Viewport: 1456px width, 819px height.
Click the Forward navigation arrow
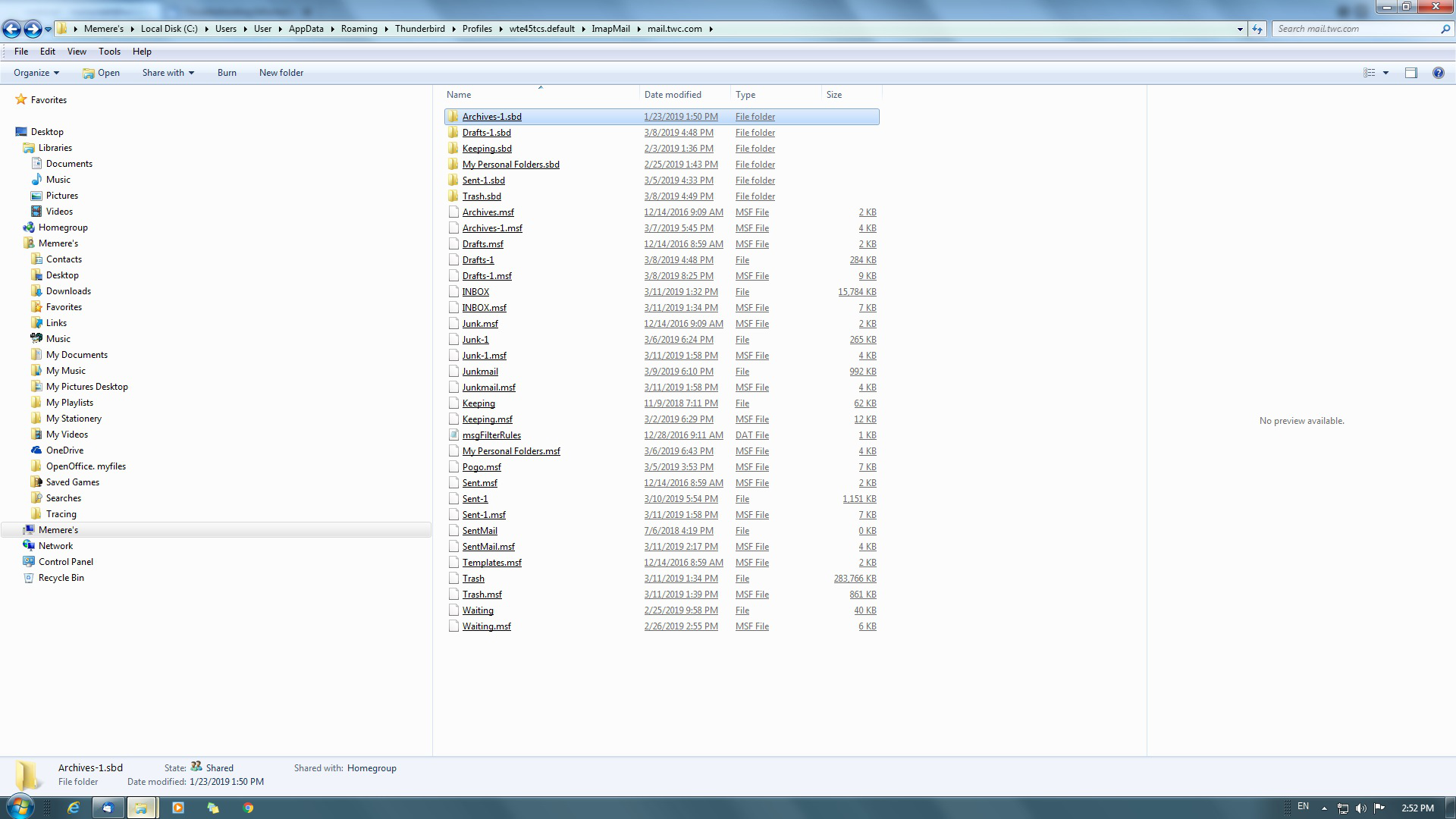pyautogui.click(x=32, y=29)
